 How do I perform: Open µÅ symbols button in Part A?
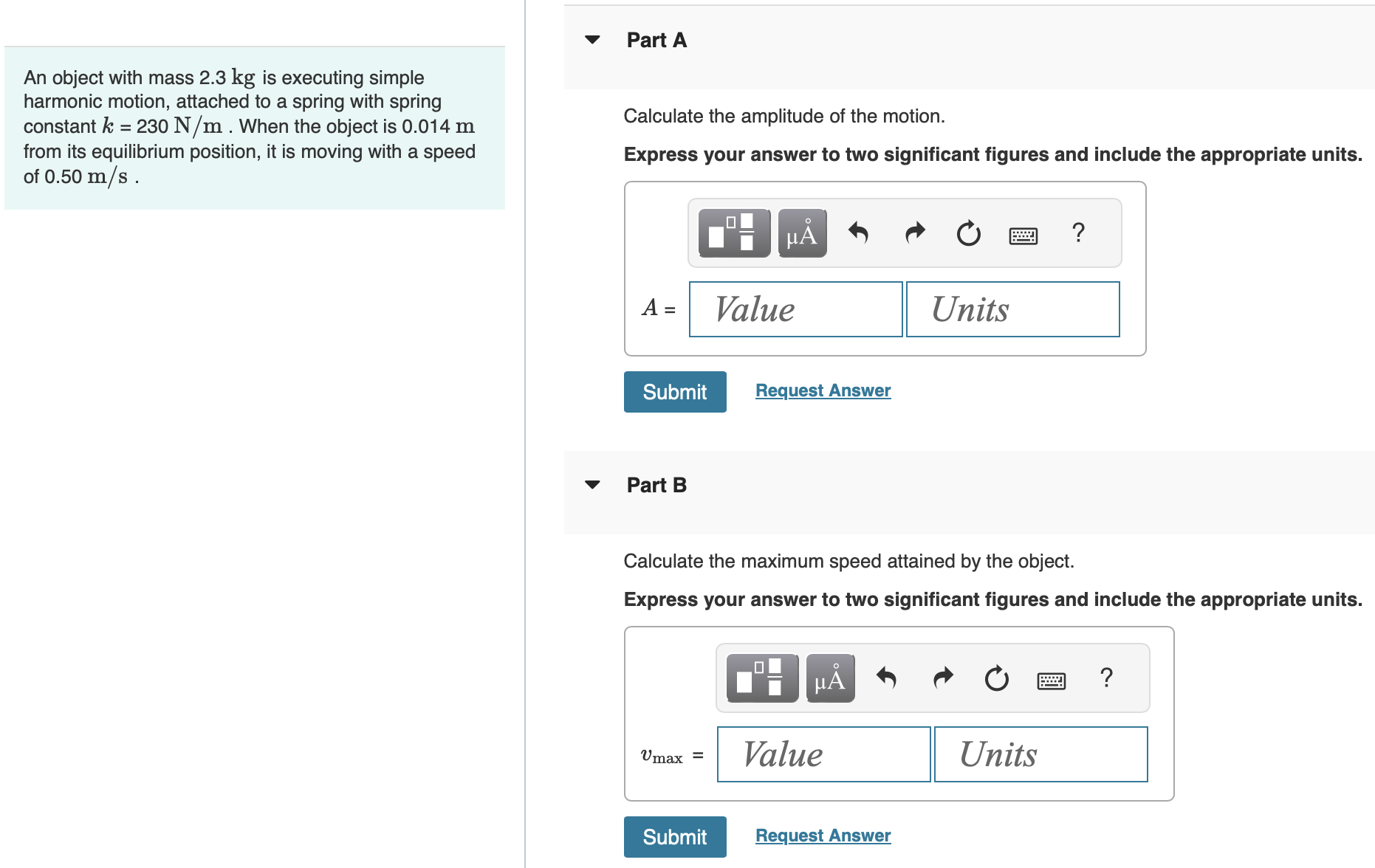coord(802,233)
